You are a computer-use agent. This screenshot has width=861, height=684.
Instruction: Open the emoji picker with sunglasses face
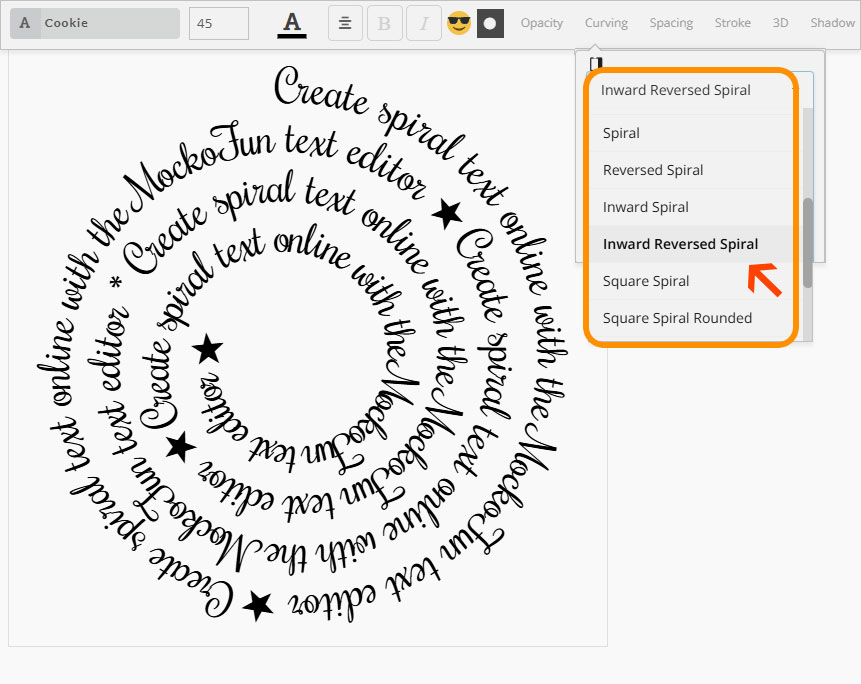[458, 23]
